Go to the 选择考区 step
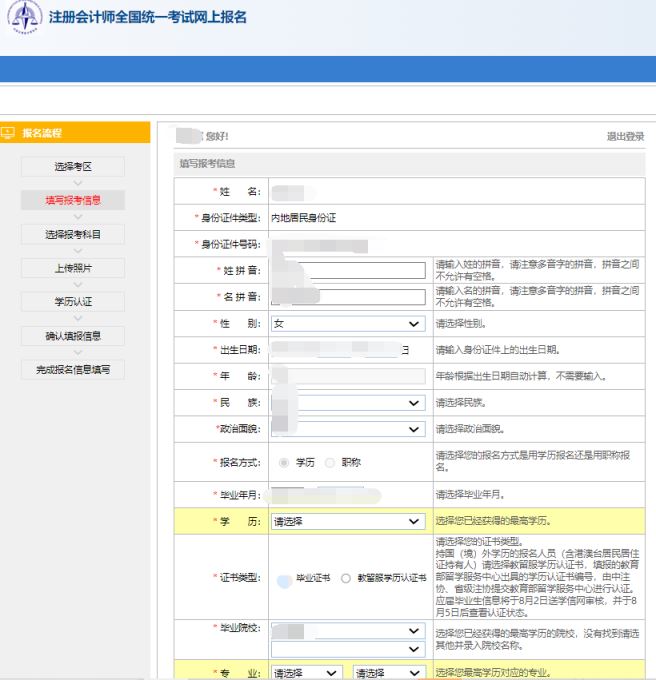The image size is (656, 680). point(73,167)
